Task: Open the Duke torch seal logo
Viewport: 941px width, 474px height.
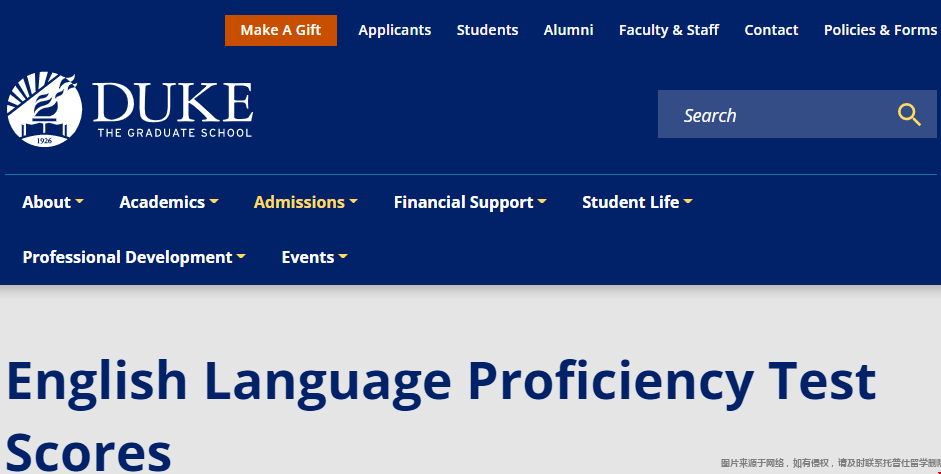Action: 44,109
